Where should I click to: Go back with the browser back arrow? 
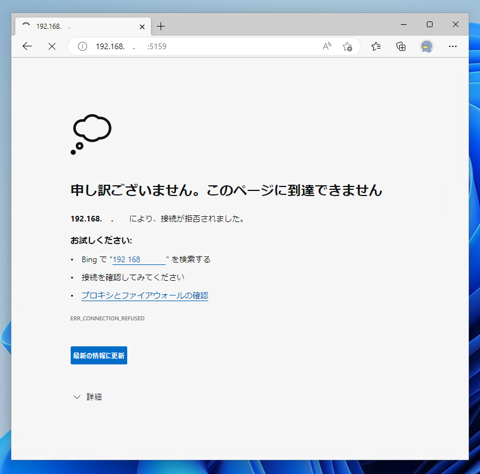27,46
